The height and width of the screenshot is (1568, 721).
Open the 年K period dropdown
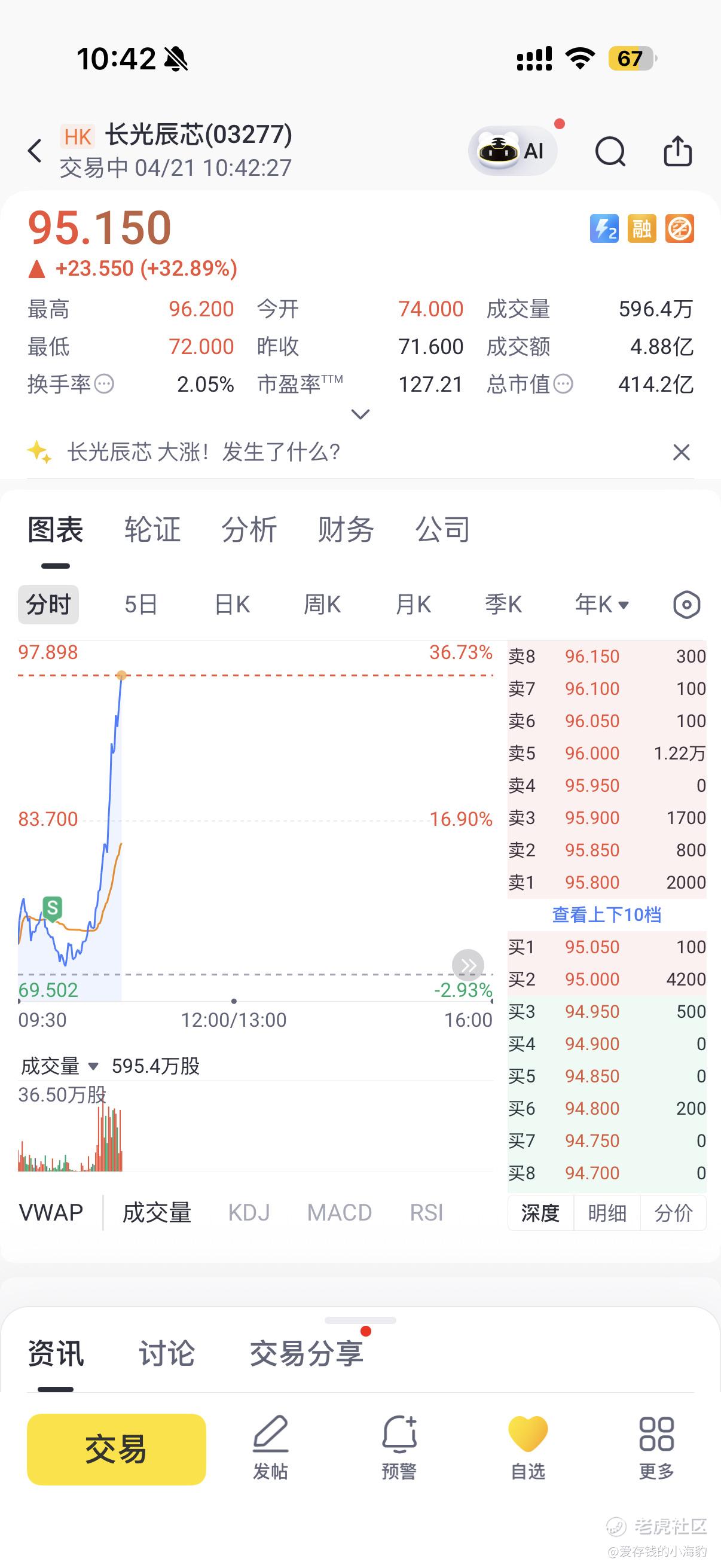[603, 605]
